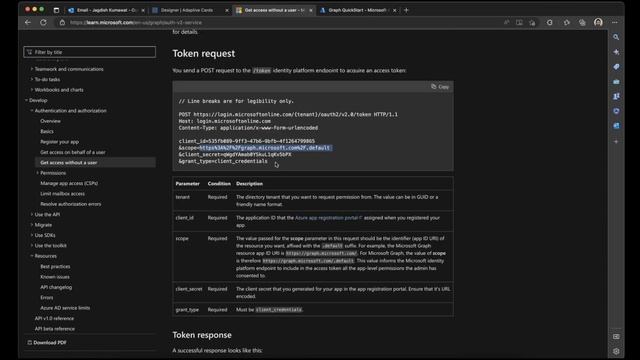
Task: Open the Microsoft 365 sidebar icon
Action: pos(616,111)
